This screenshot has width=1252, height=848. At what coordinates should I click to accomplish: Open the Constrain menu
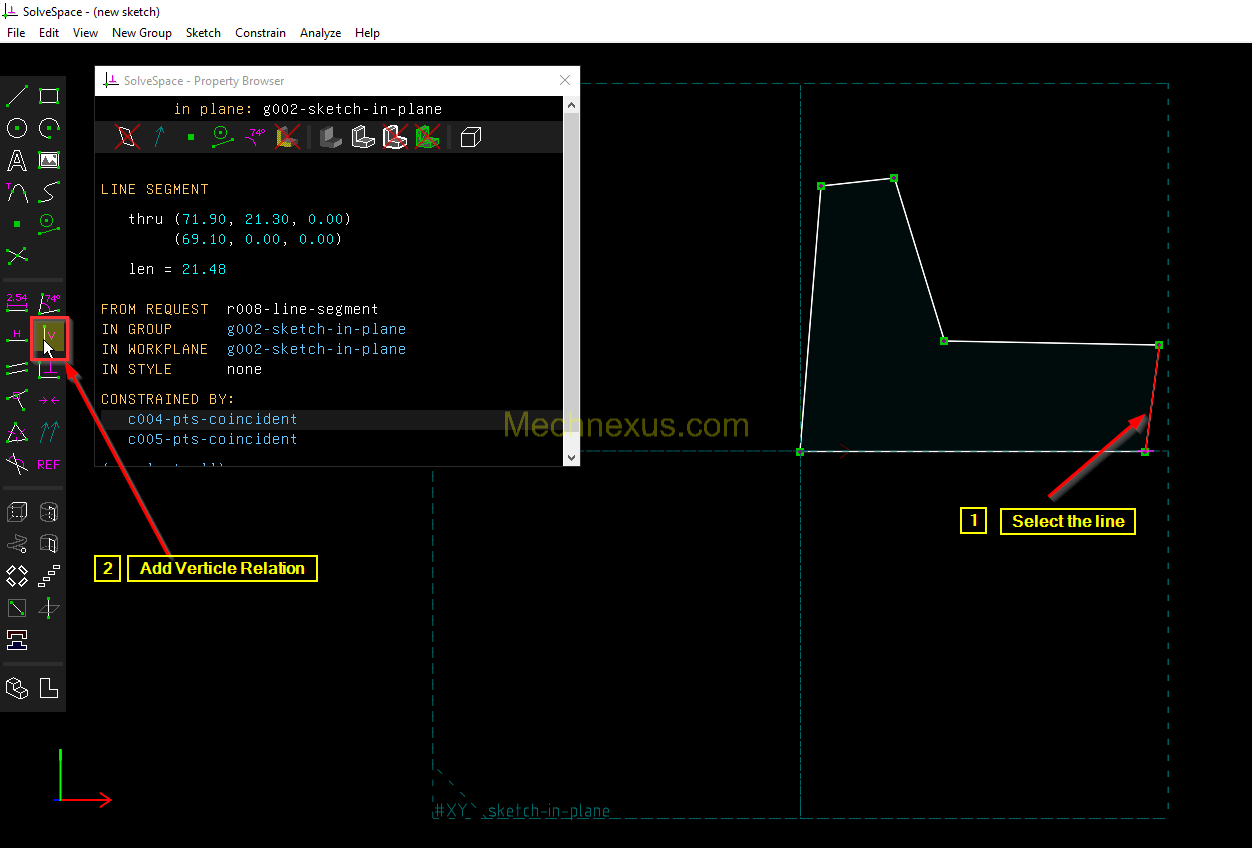click(x=260, y=33)
